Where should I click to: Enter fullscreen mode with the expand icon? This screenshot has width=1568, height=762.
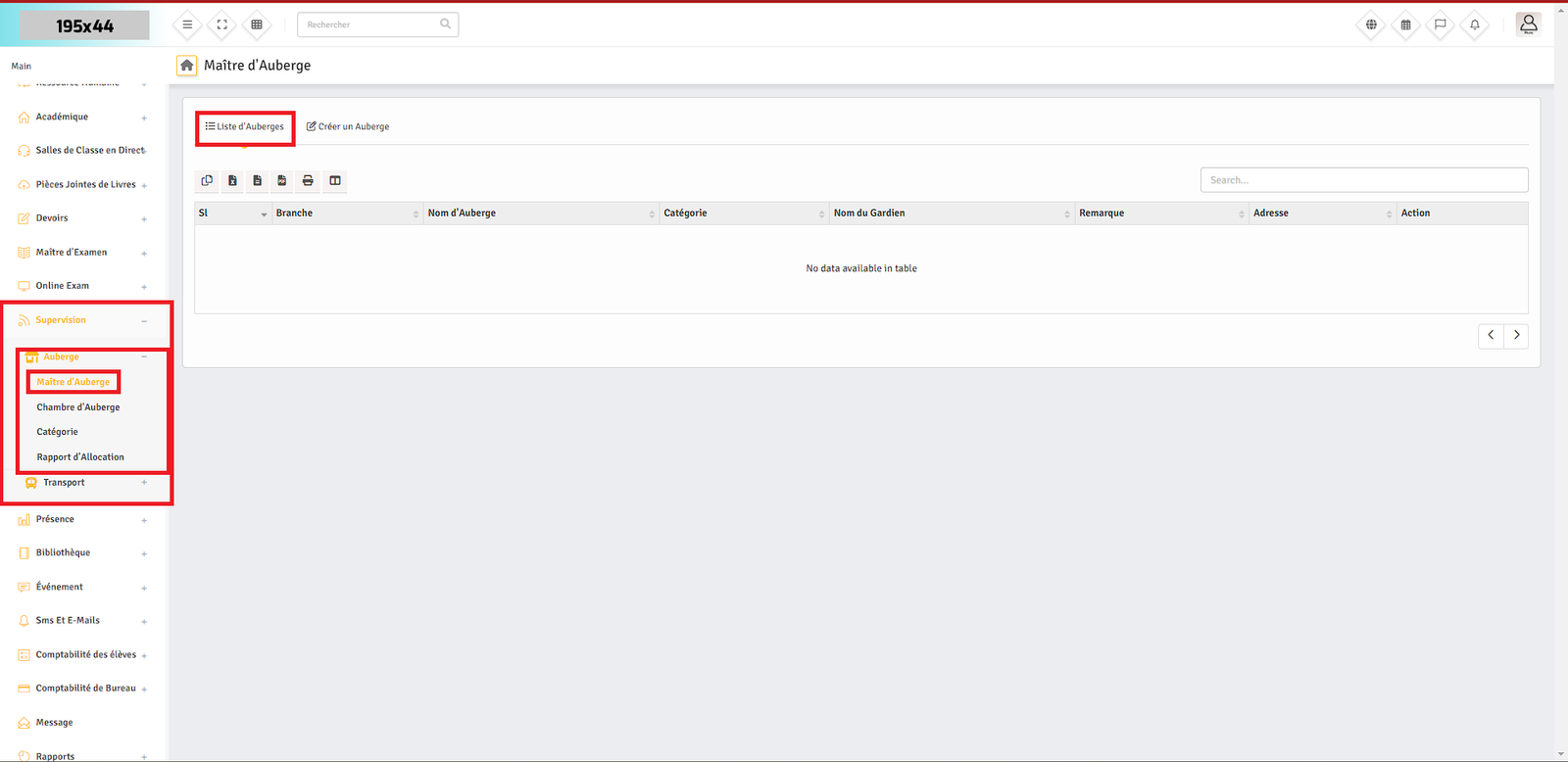(x=222, y=24)
